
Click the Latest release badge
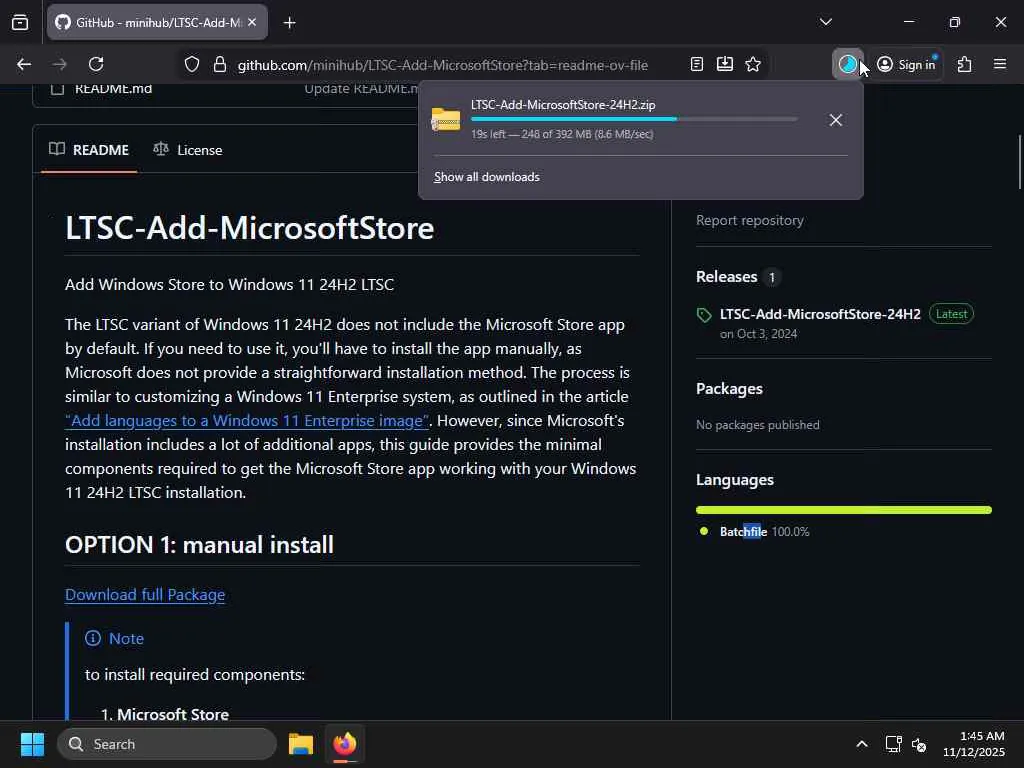[x=951, y=314]
